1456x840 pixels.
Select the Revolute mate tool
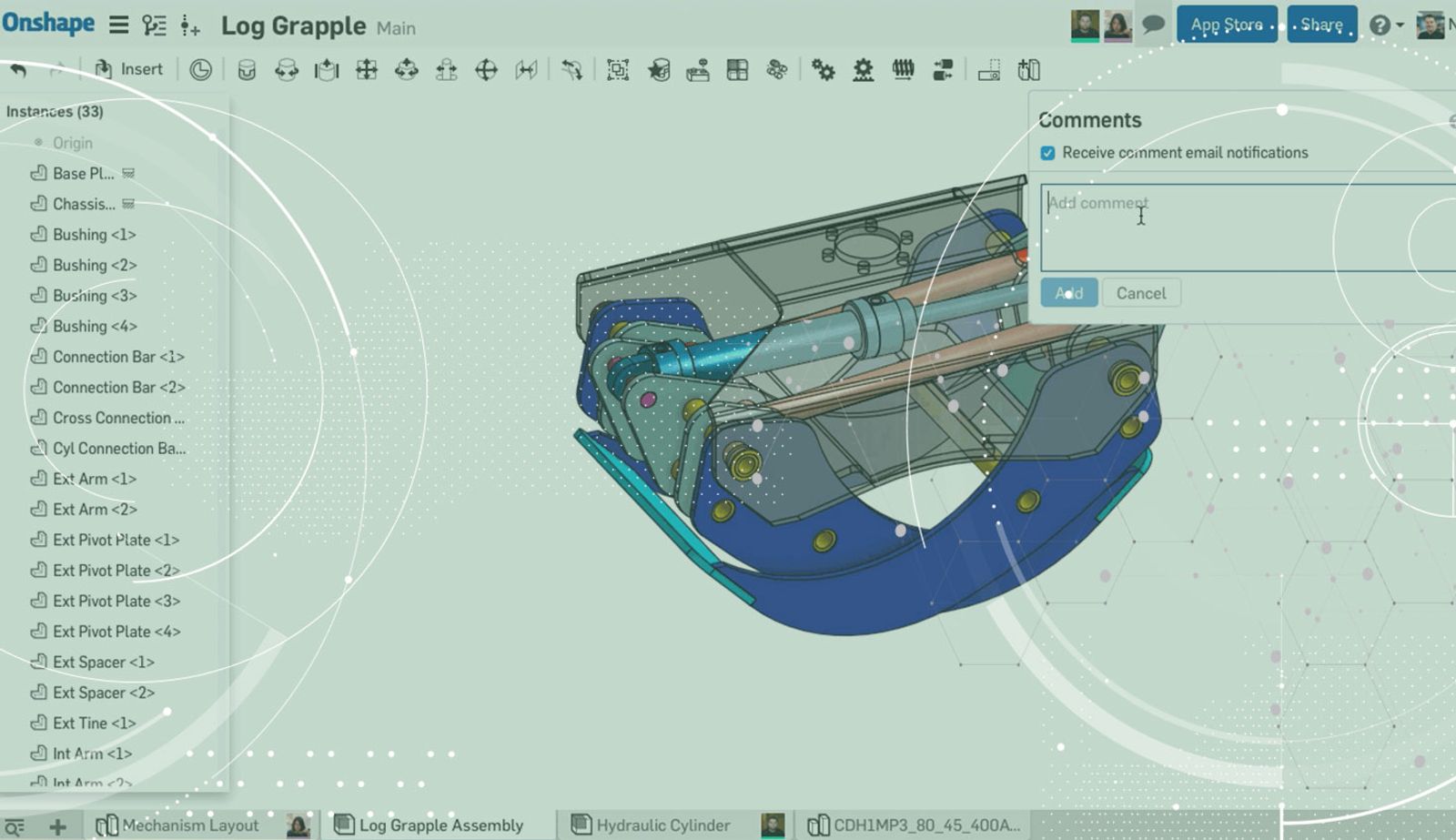[x=287, y=70]
